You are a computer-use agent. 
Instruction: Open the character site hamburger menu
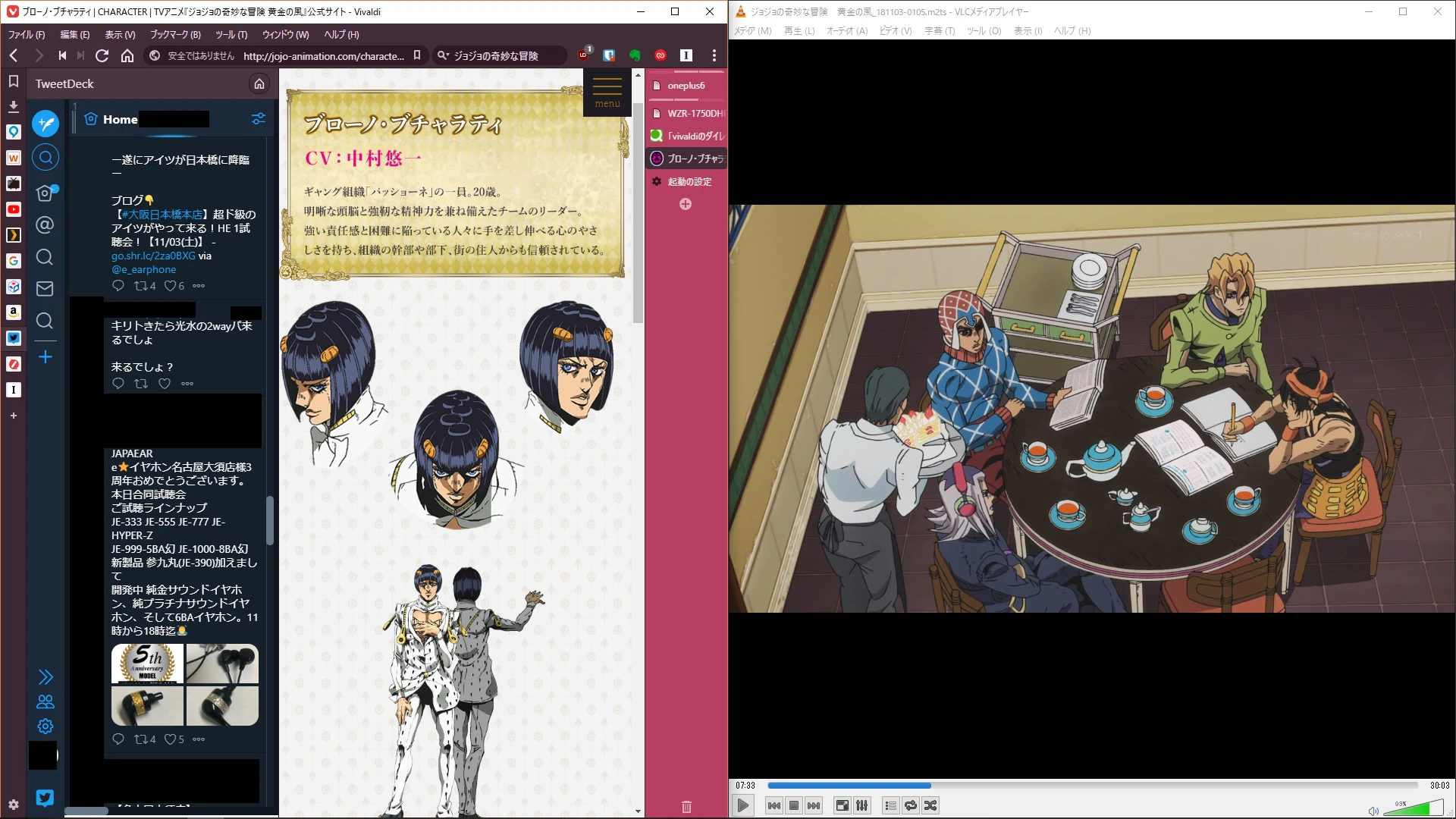(x=607, y=91)
